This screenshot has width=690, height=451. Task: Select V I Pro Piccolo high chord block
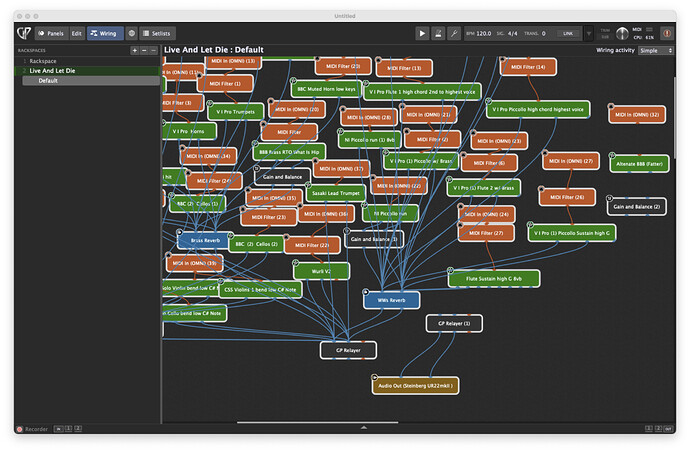[538, 110]
